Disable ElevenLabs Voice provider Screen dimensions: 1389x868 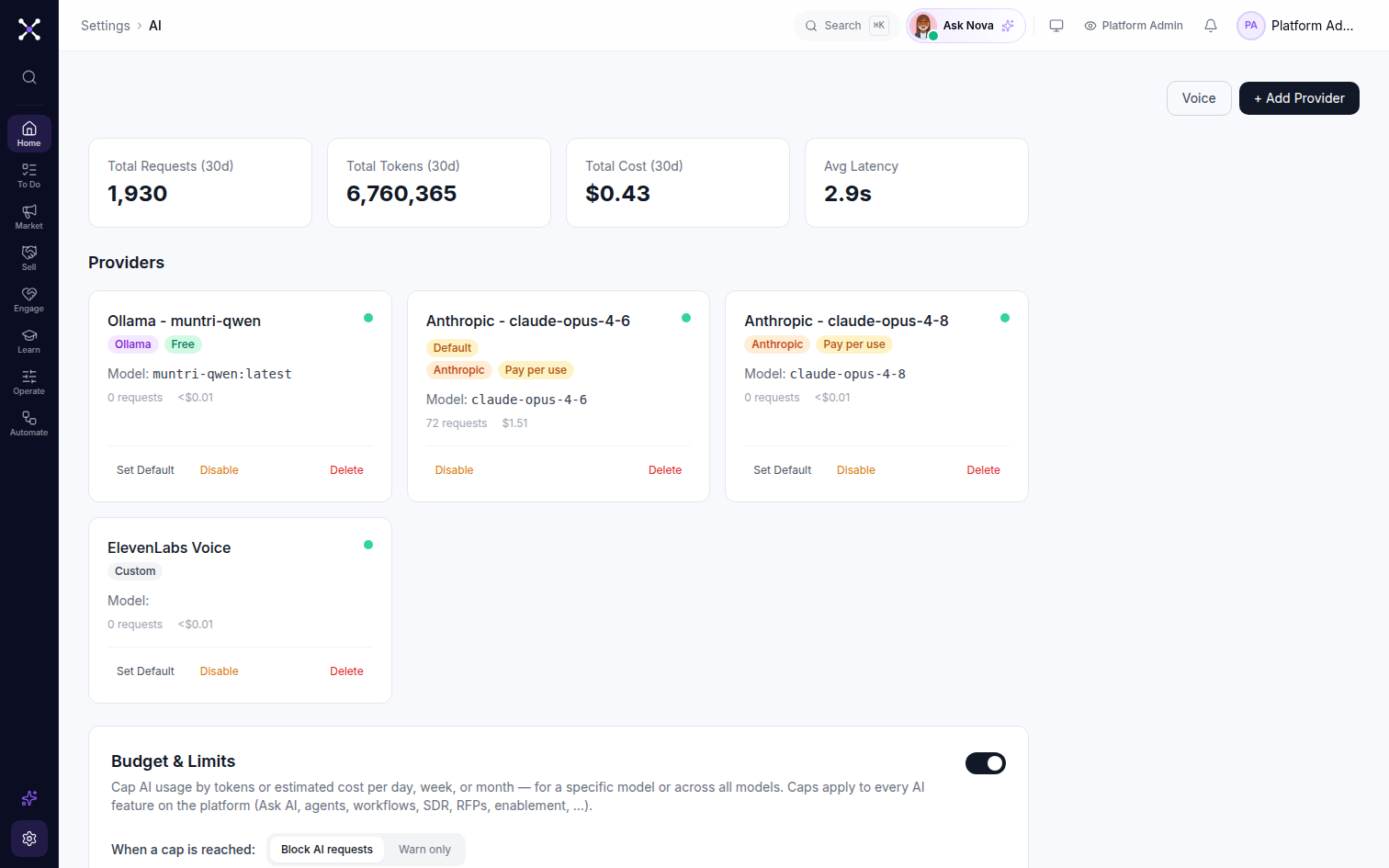click(220, 671)
